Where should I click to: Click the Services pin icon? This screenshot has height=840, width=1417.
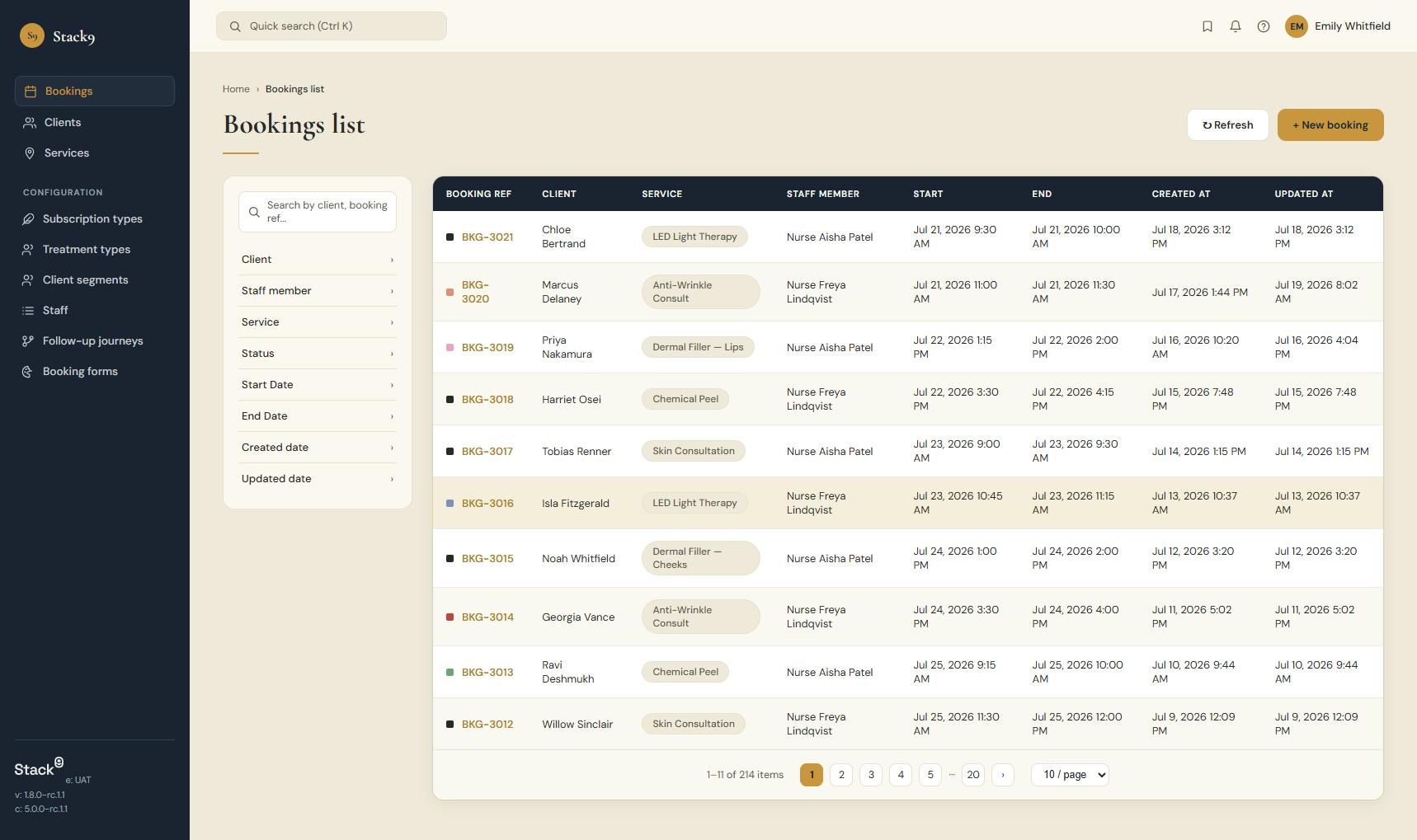coord(30,153)
